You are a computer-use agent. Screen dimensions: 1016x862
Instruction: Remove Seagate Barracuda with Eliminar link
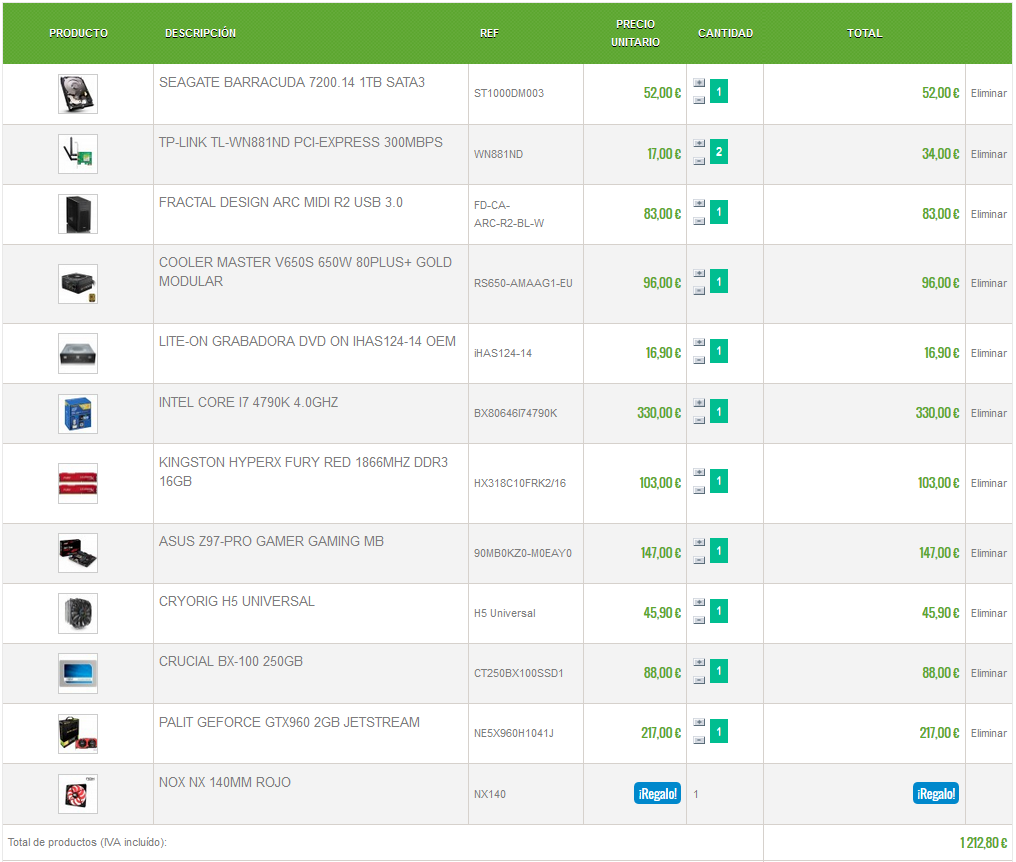[989, 93]
